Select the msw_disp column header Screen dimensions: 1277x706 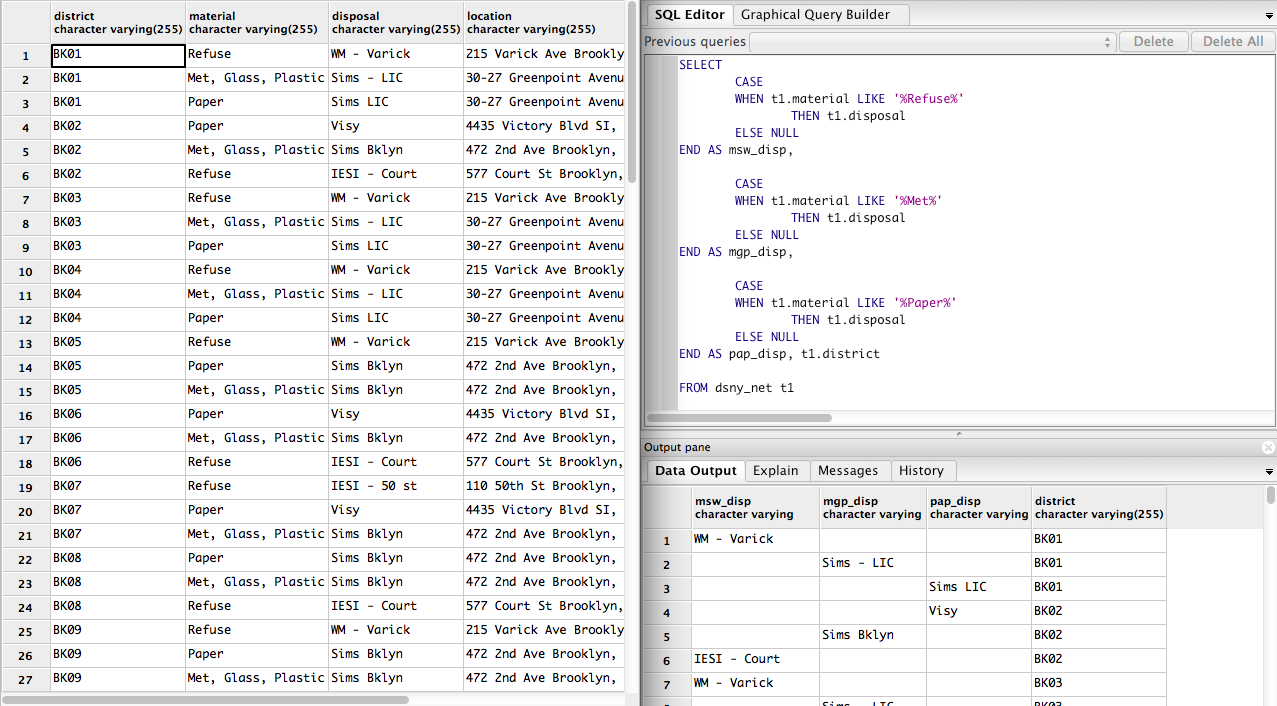pyautogui.click(x=754, y=508)
